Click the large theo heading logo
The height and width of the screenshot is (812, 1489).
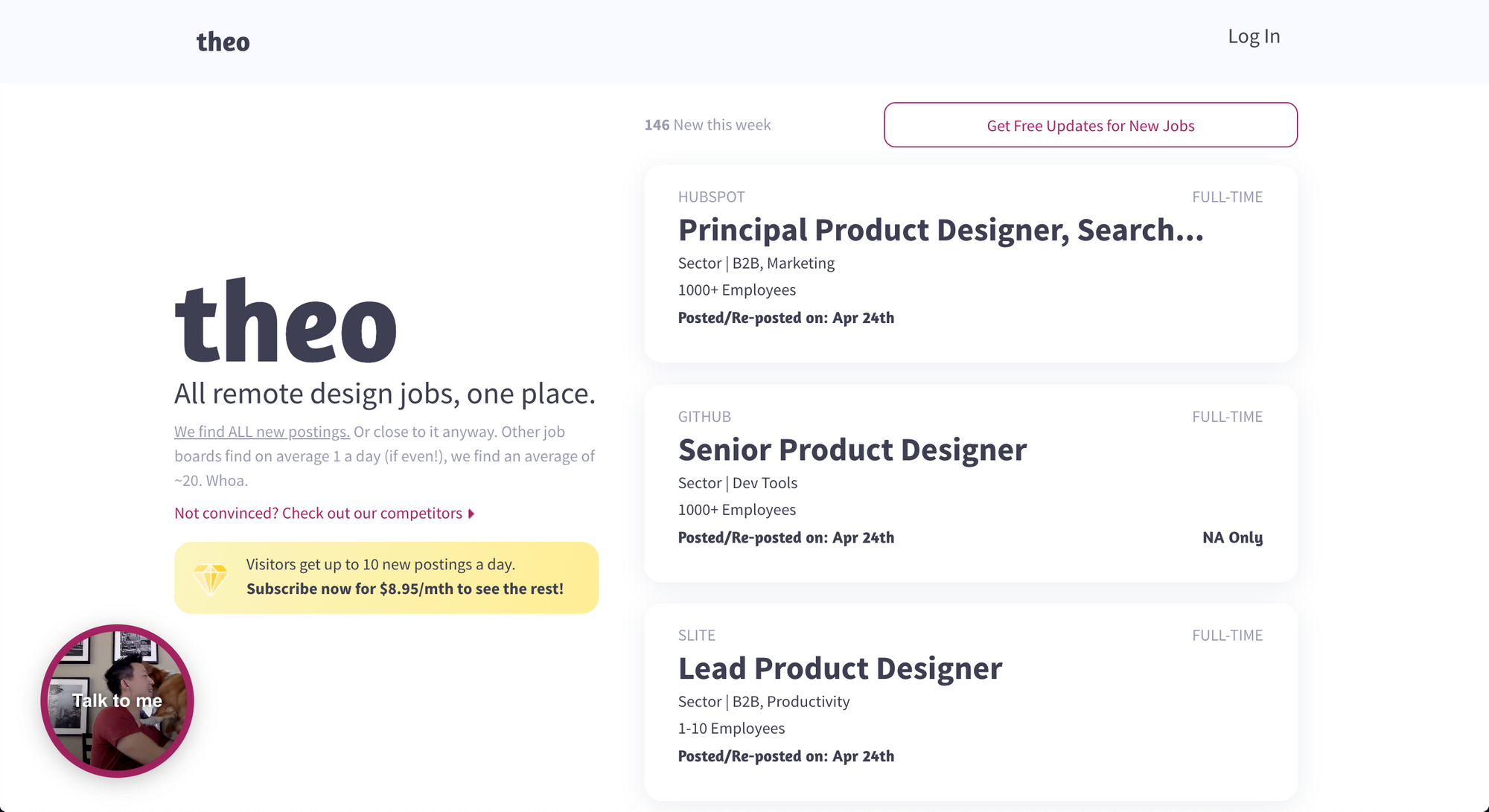[286, 322]
